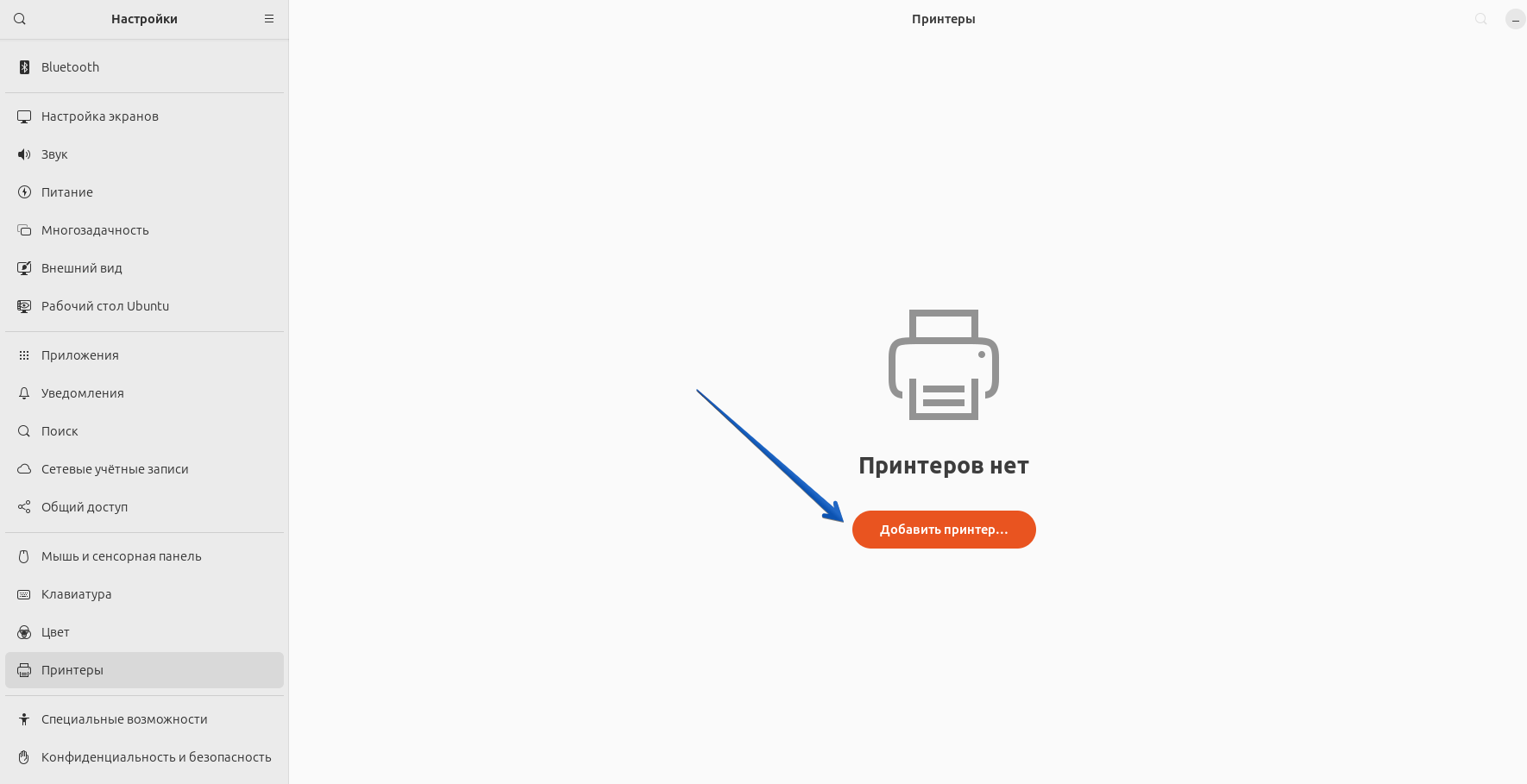Open Поиск settings section
Screen dimensions: 1527x784
point(60,431)
